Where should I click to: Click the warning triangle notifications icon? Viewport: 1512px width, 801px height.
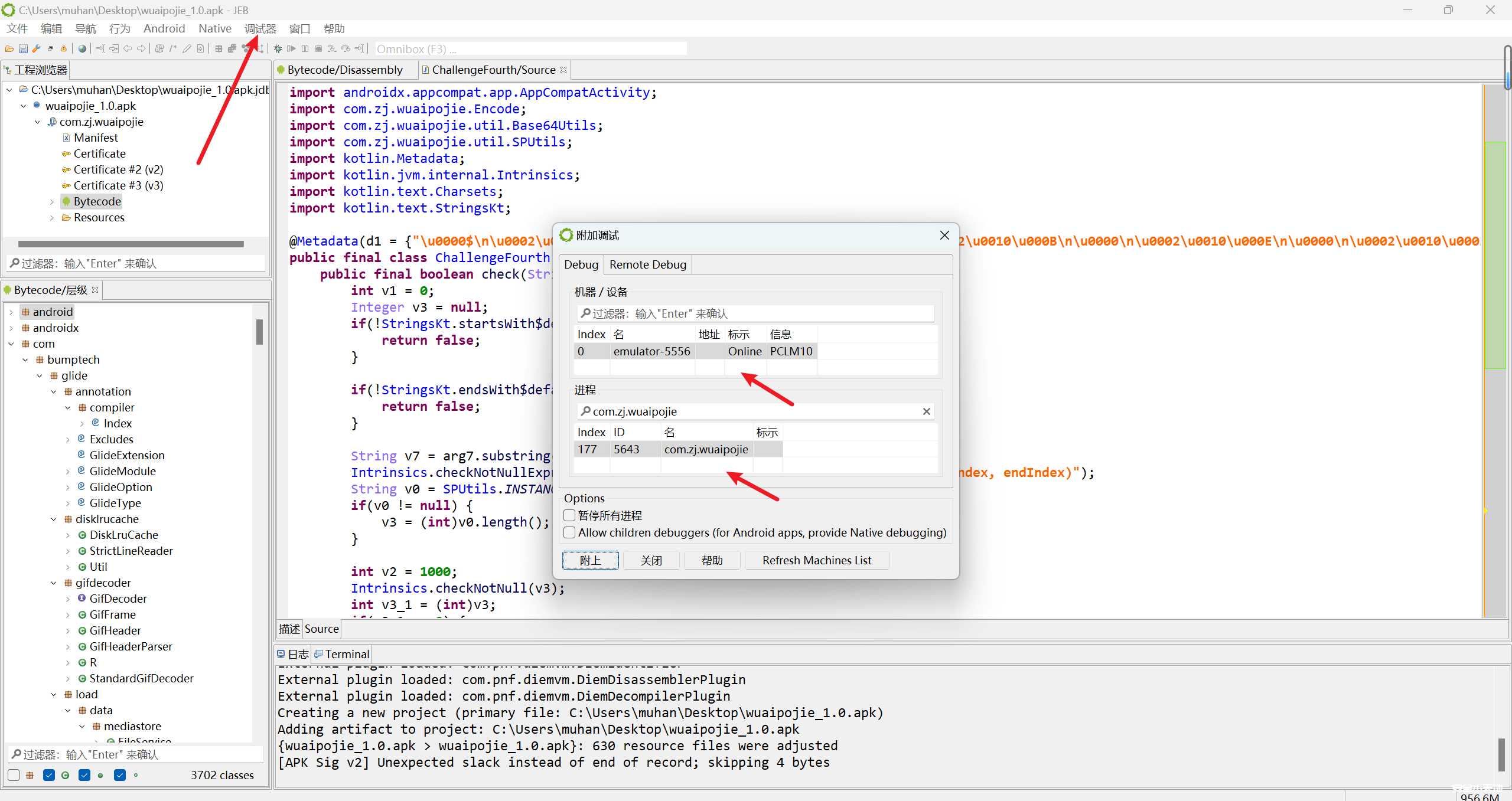(x=64, y=49)
